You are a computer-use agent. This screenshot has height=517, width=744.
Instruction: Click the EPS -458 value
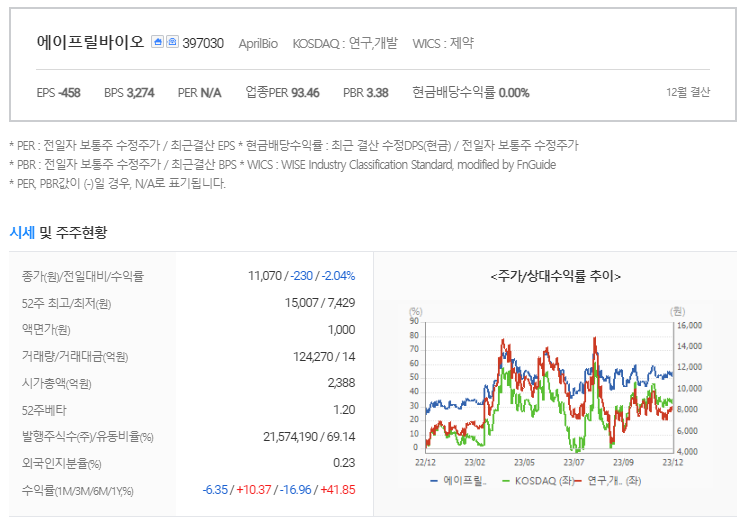[58, 92]
